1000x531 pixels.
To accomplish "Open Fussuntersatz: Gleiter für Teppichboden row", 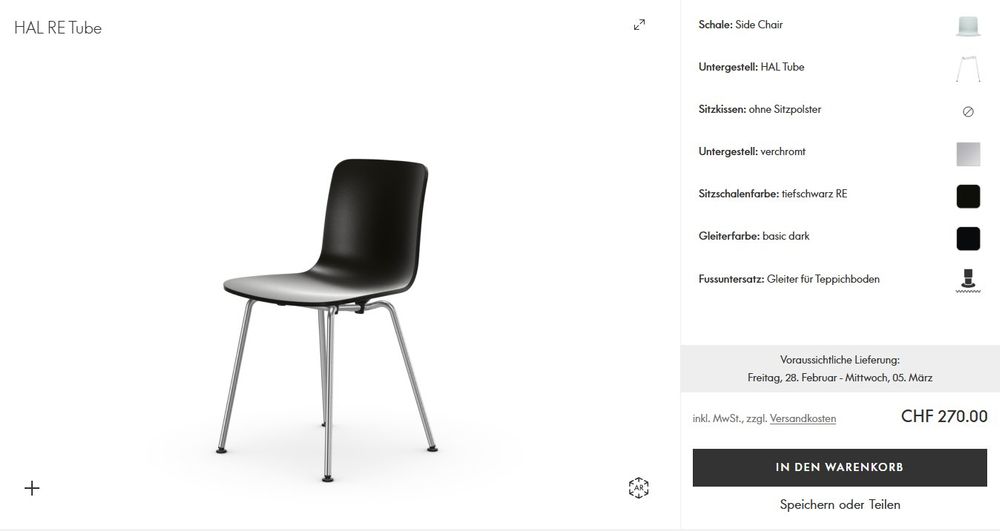I will click(x=839, y=279).
